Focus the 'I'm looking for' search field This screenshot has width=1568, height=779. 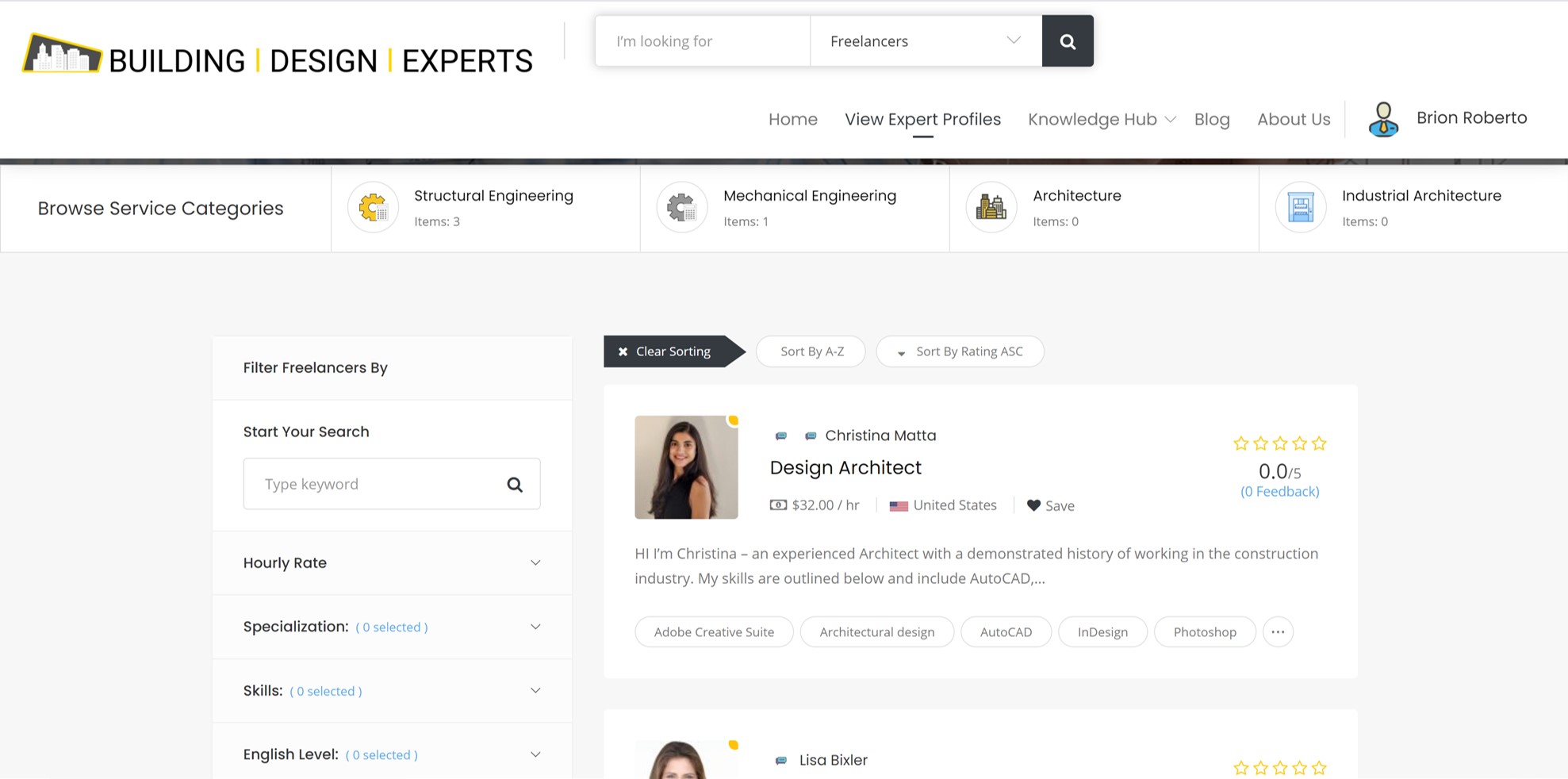click(x=703, y=41)
